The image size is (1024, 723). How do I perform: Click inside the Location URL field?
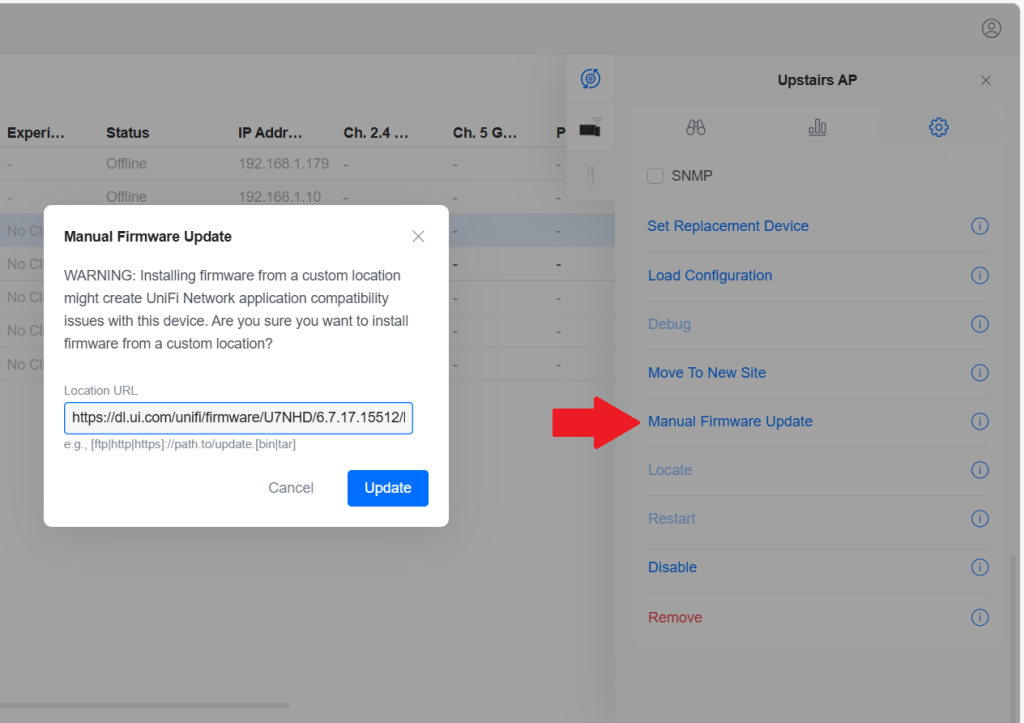tap(238, 417)
